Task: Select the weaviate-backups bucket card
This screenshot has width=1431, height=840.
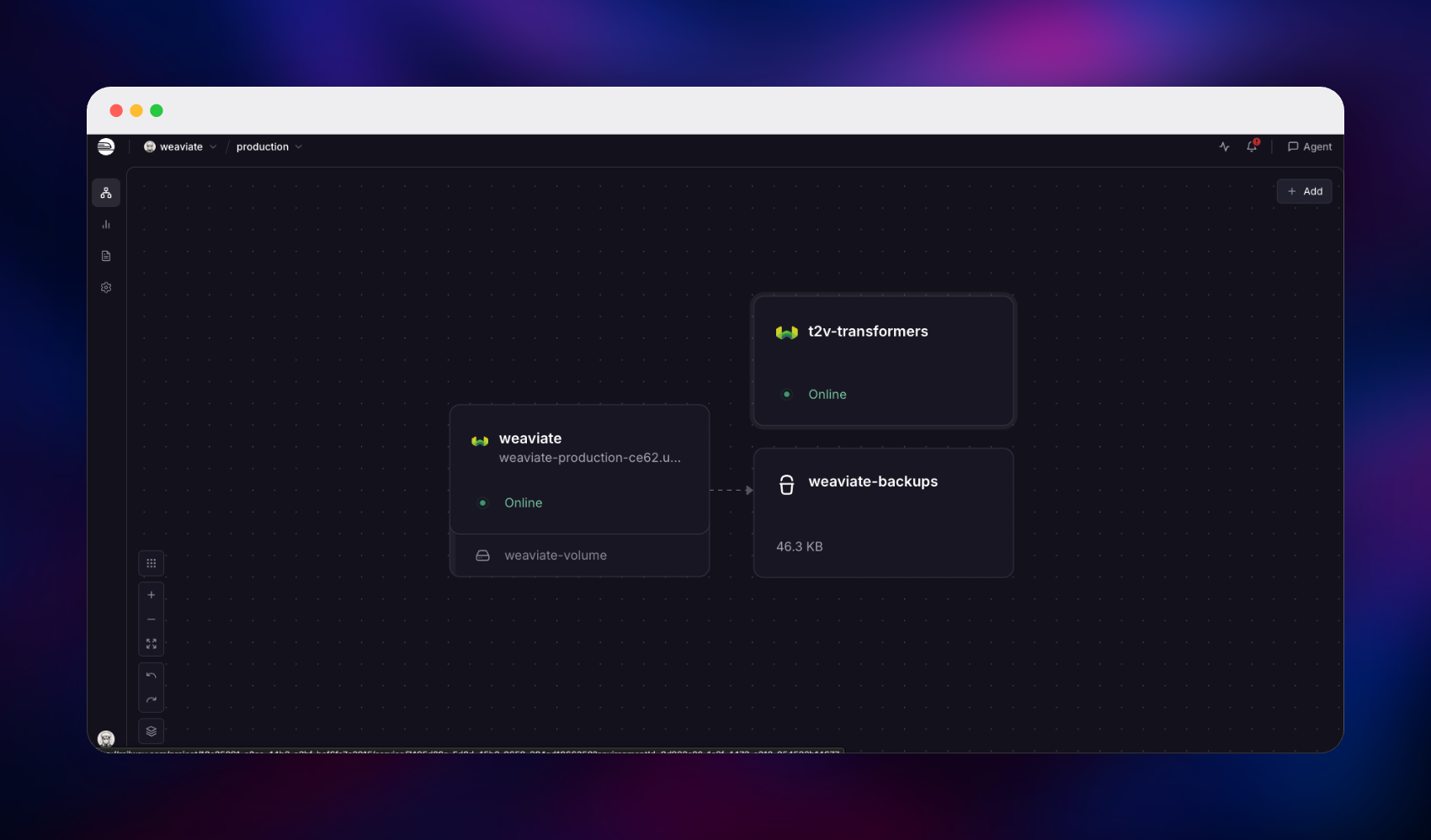Action: tap(884, 513)
